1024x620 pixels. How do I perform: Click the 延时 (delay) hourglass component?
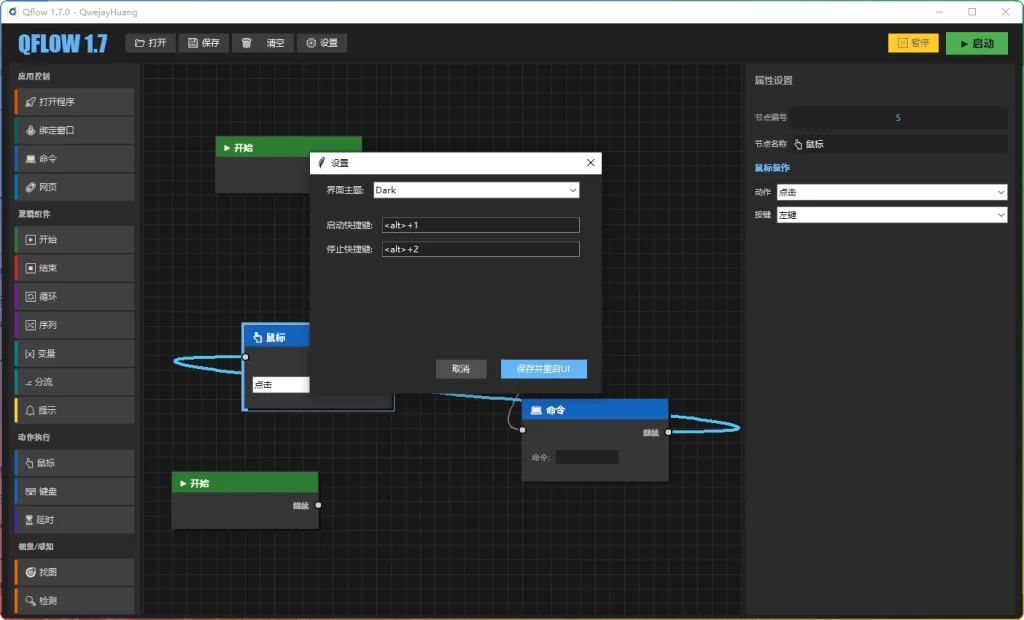(74, 520)
